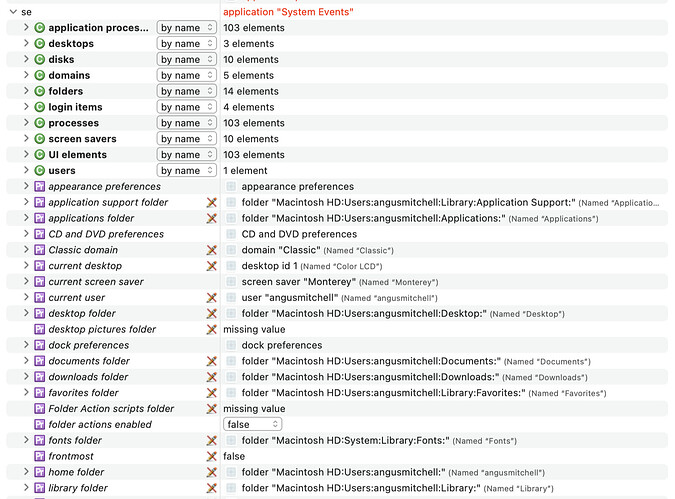Open 'by name' popup for disks
Screen dimensions: 675x499
[x=186, y=59]
